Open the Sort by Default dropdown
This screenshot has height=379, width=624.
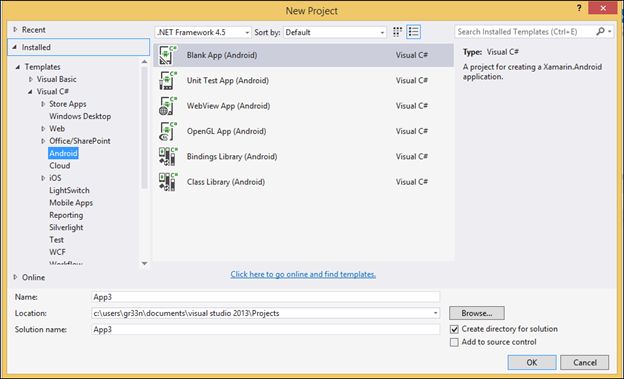click(x=335, y=32)
